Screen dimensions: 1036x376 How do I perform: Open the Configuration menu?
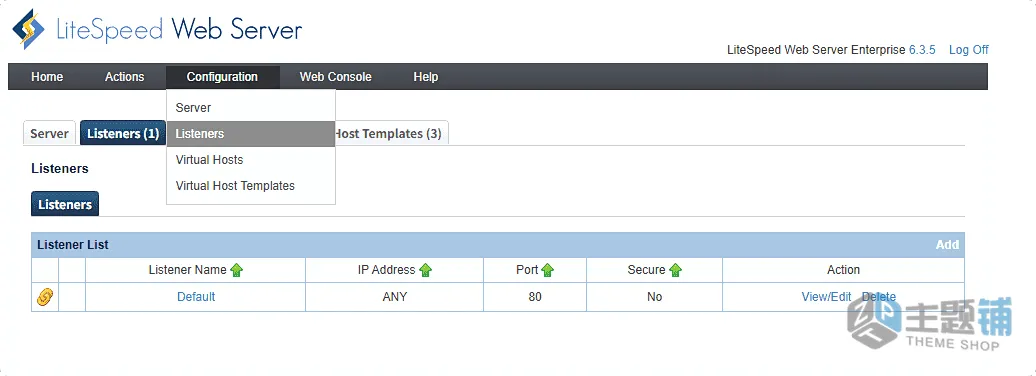click(223, 77)
